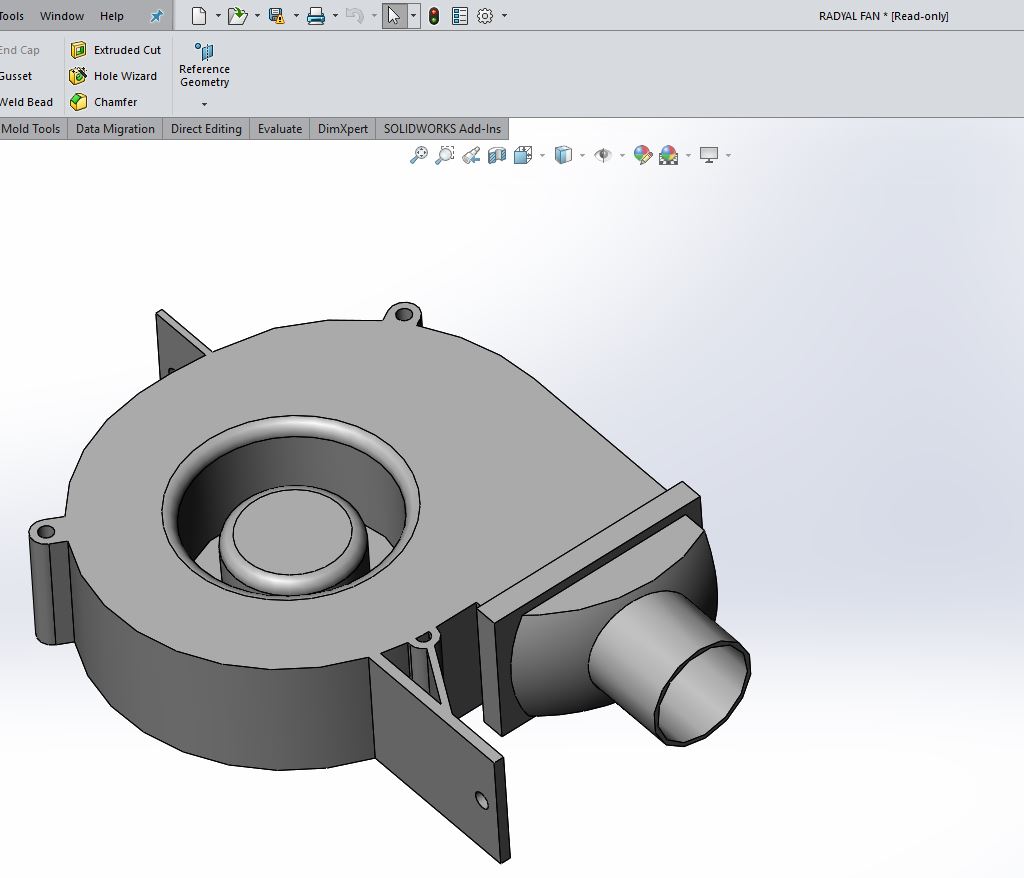Click the Extruded Cut icon
This screenshot has width=1024, height=878.
[78, 50]
